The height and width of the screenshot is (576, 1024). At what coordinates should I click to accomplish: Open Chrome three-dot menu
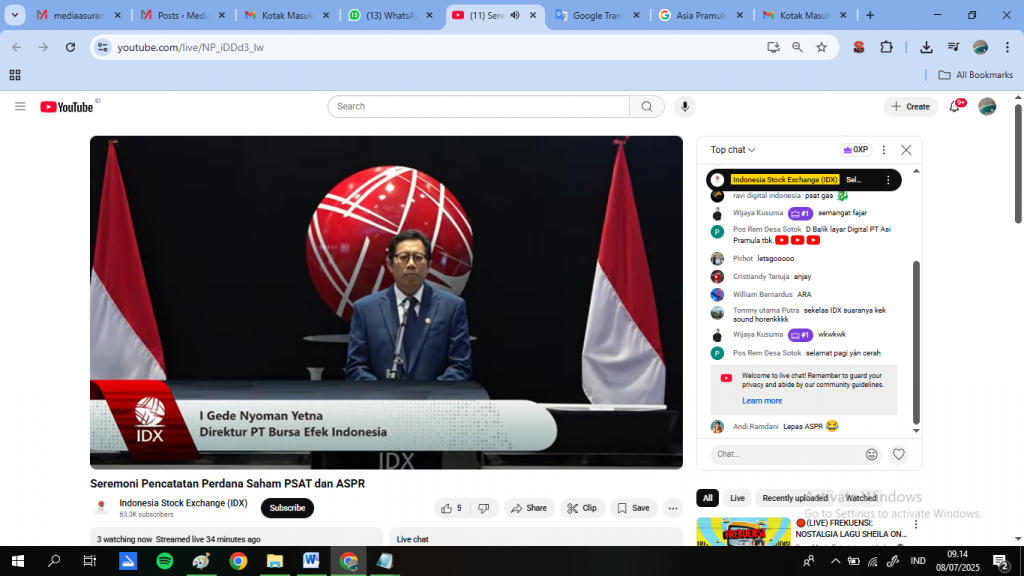tap(1008, 47)
